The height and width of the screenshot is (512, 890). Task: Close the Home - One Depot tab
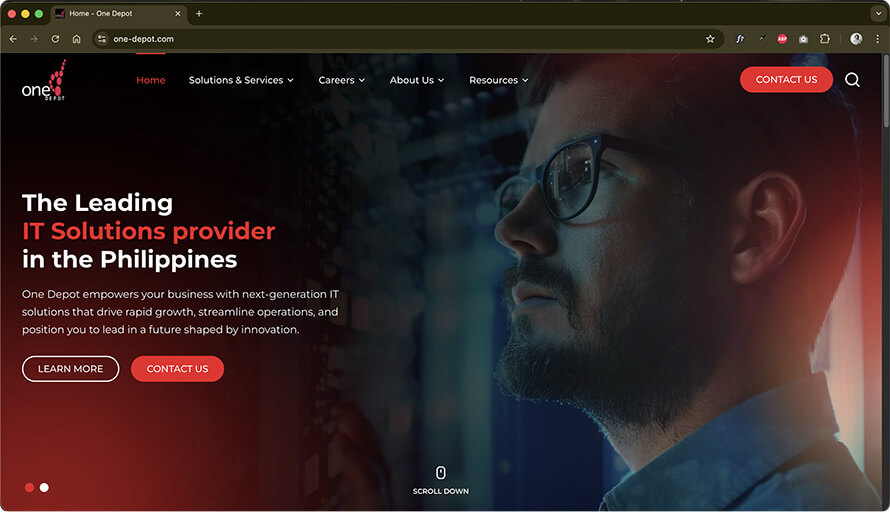(178, 14)
